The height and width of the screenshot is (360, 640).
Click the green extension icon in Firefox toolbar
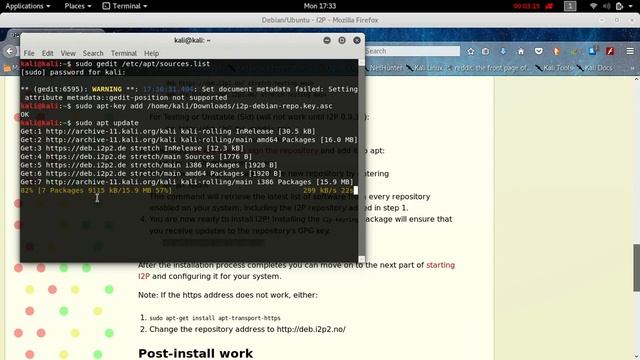[x=574, y=51]
